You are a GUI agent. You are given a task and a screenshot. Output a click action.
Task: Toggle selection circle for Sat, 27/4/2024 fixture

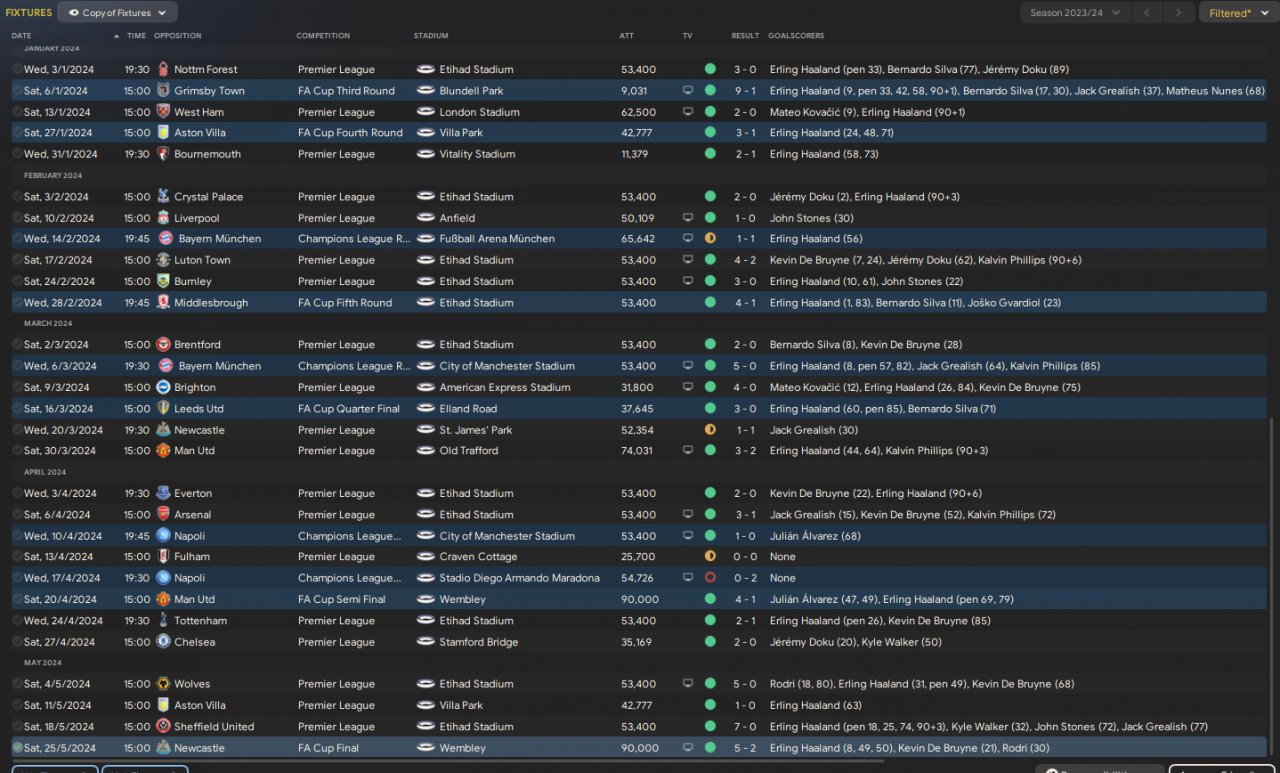[x=17, y=642]
